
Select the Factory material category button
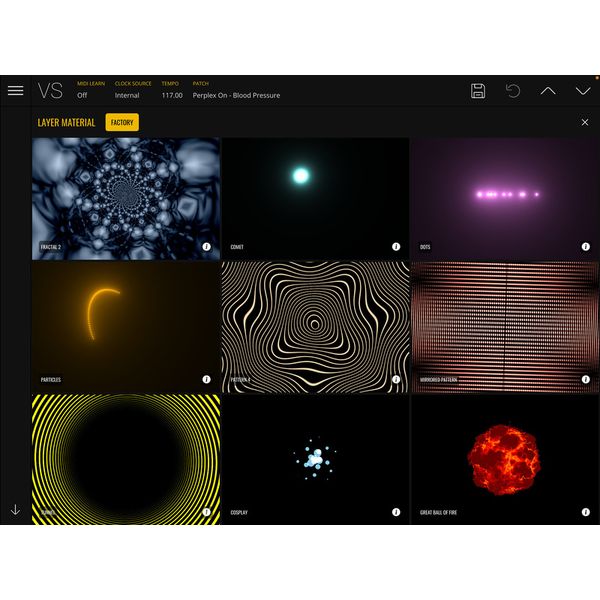(122, 122)
